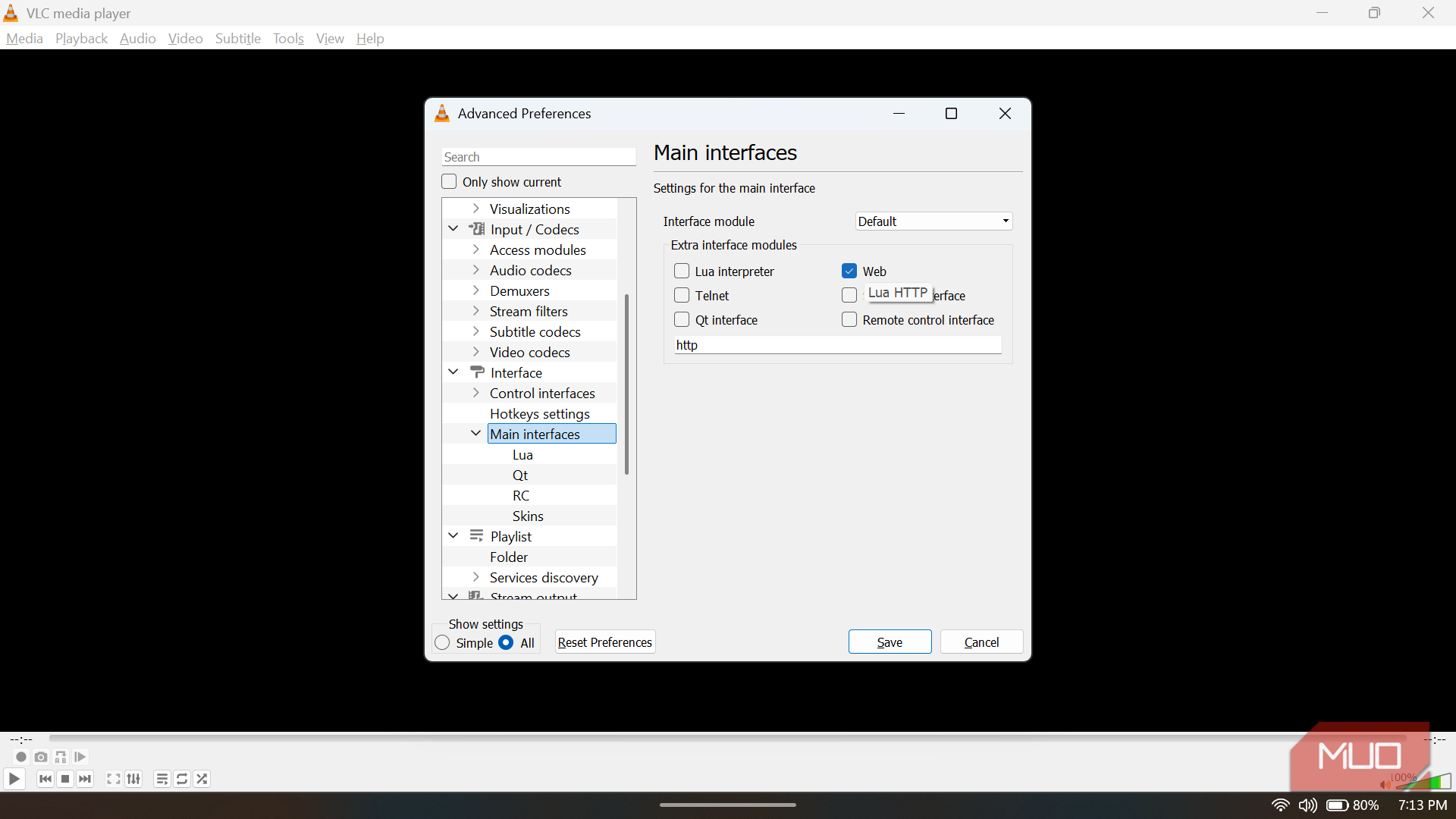Toggle the playlist view icon
Screen dimensions: 1456x819
[x=162, y=779]
